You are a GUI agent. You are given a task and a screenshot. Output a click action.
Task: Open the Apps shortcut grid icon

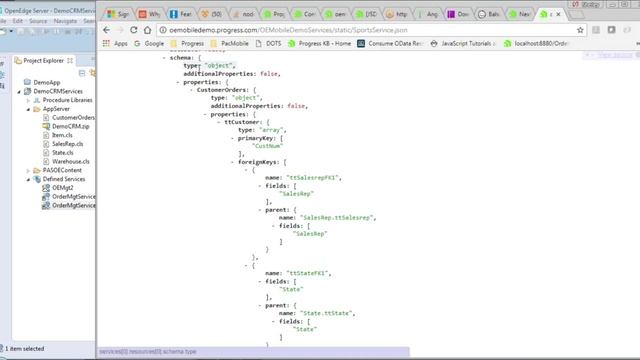(x=106, y=43)
